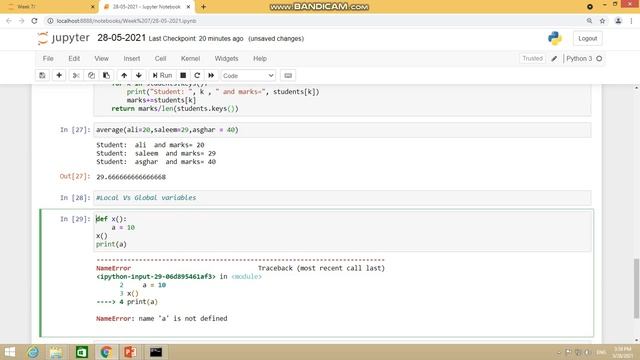Click inside the Local Vs Global variables comment cell
The height and width of the screenshot is (360, 640).
(x=342, y=198)
